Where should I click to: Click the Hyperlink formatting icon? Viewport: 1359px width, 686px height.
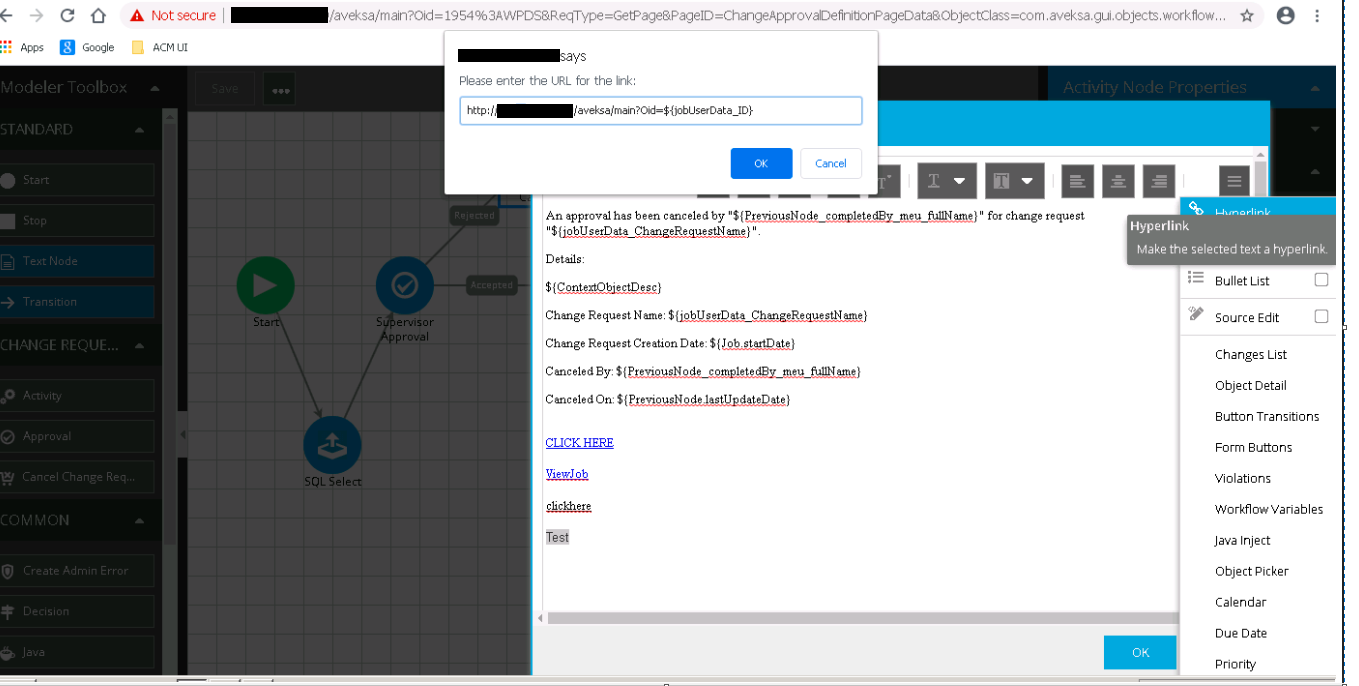click(1195, 208)
